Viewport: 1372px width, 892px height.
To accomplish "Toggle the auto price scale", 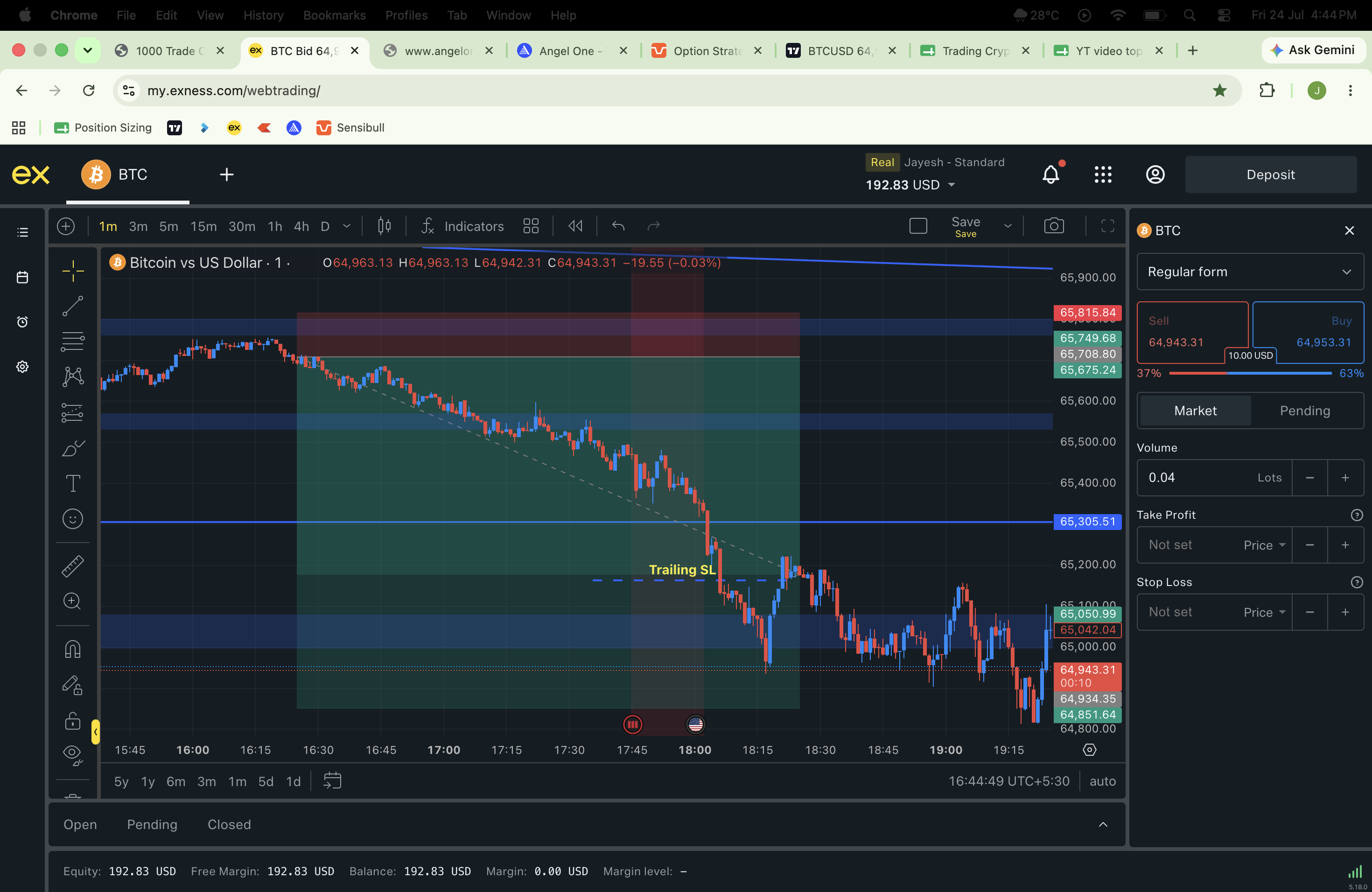I will click(1102, 781).
